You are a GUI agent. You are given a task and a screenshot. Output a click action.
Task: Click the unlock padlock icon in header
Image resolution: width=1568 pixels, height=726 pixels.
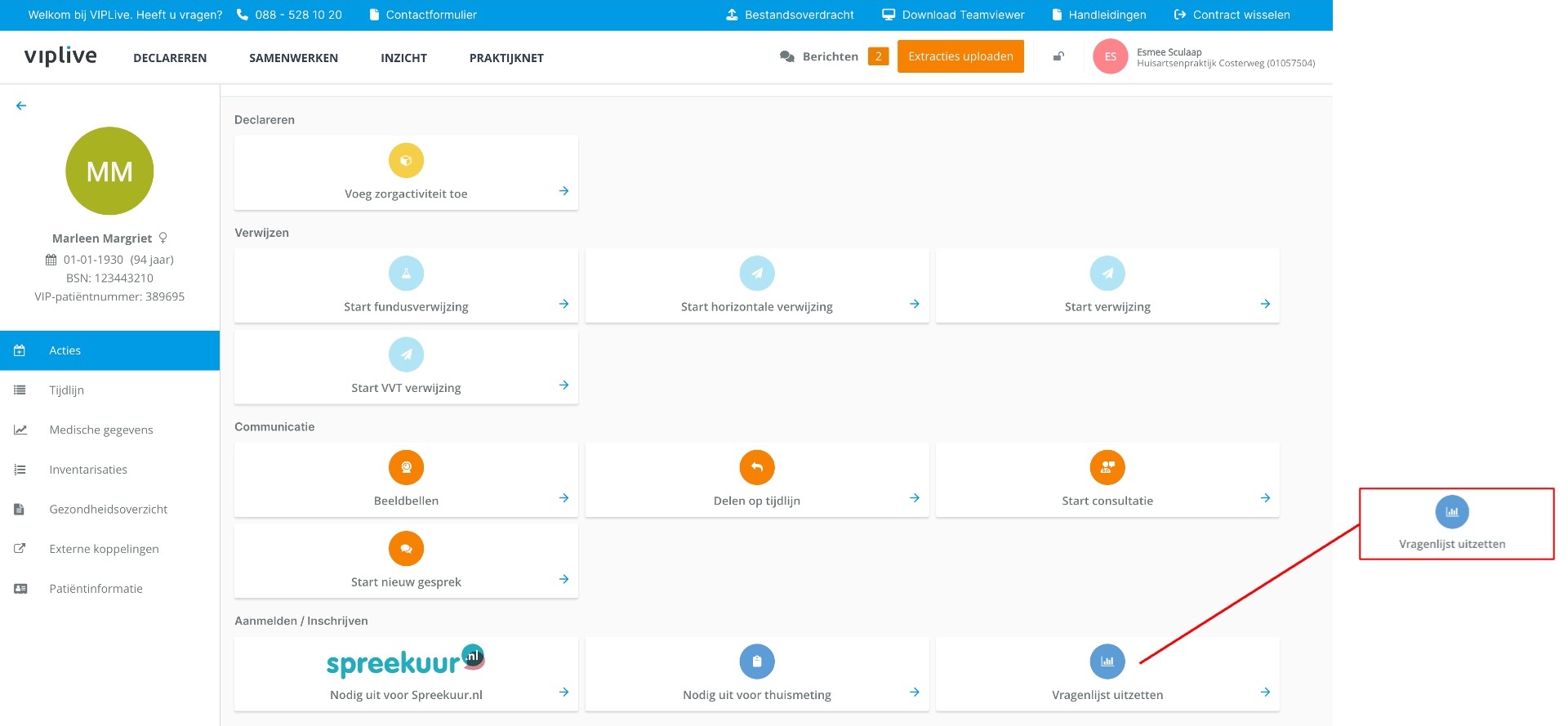coord(1058,56)
